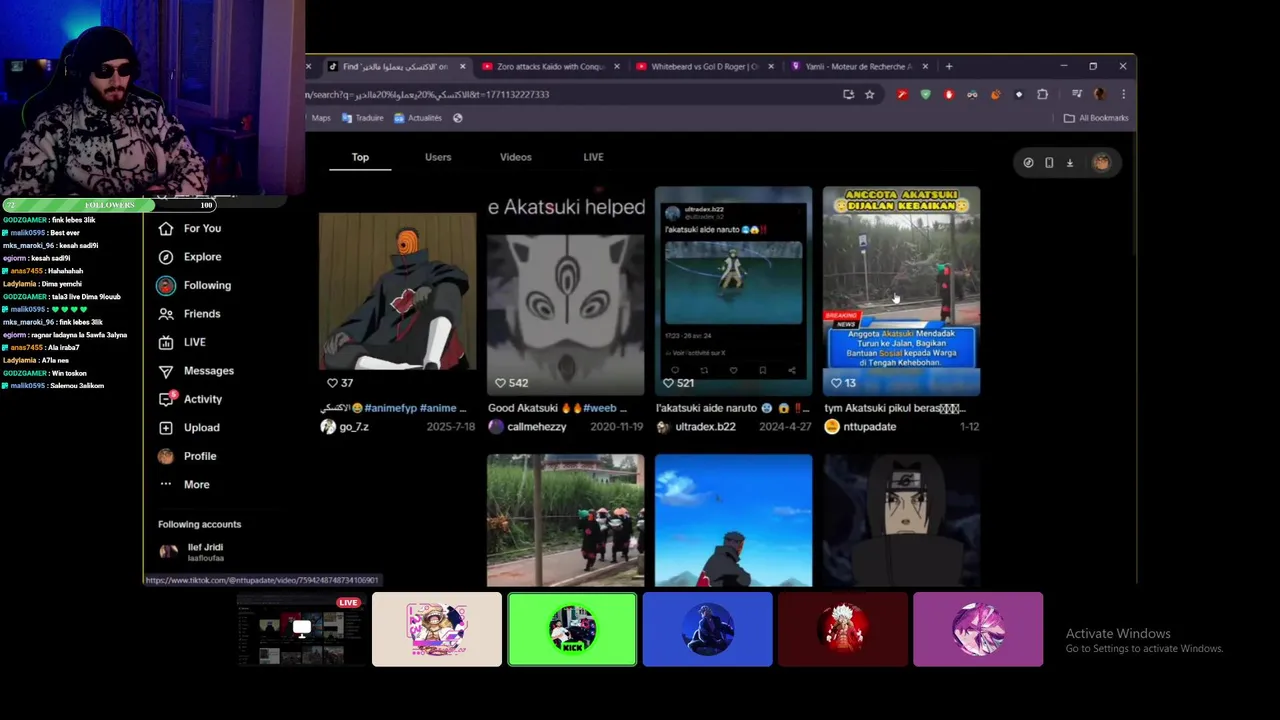Viewport: 1280px width, 720px height.
Task: Play the masked Akatsuki video by go_7.z
Action: tap(398, 290)
